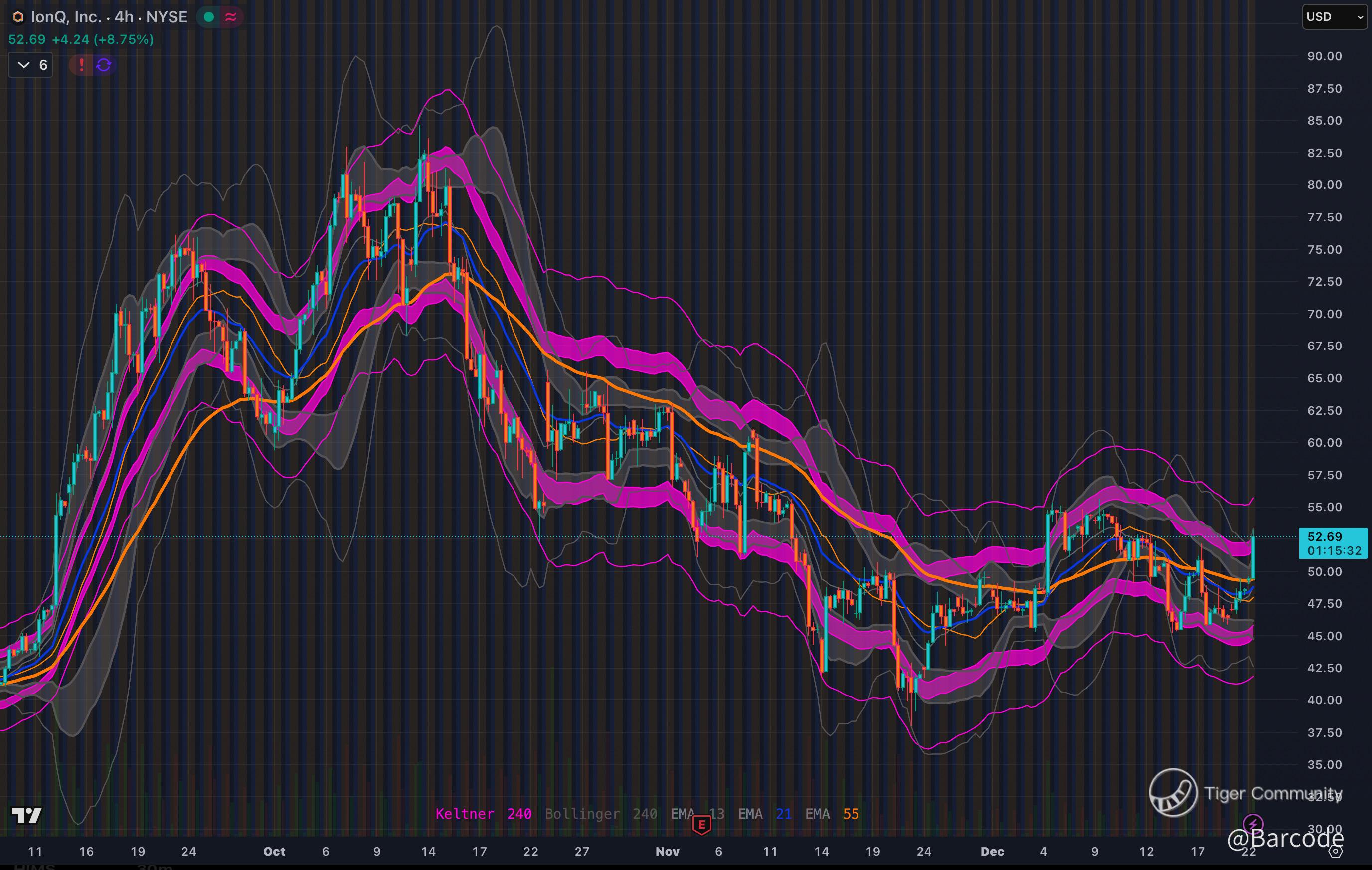
Task: Click the red earnings E marker
Action: (x=701, y=824)
